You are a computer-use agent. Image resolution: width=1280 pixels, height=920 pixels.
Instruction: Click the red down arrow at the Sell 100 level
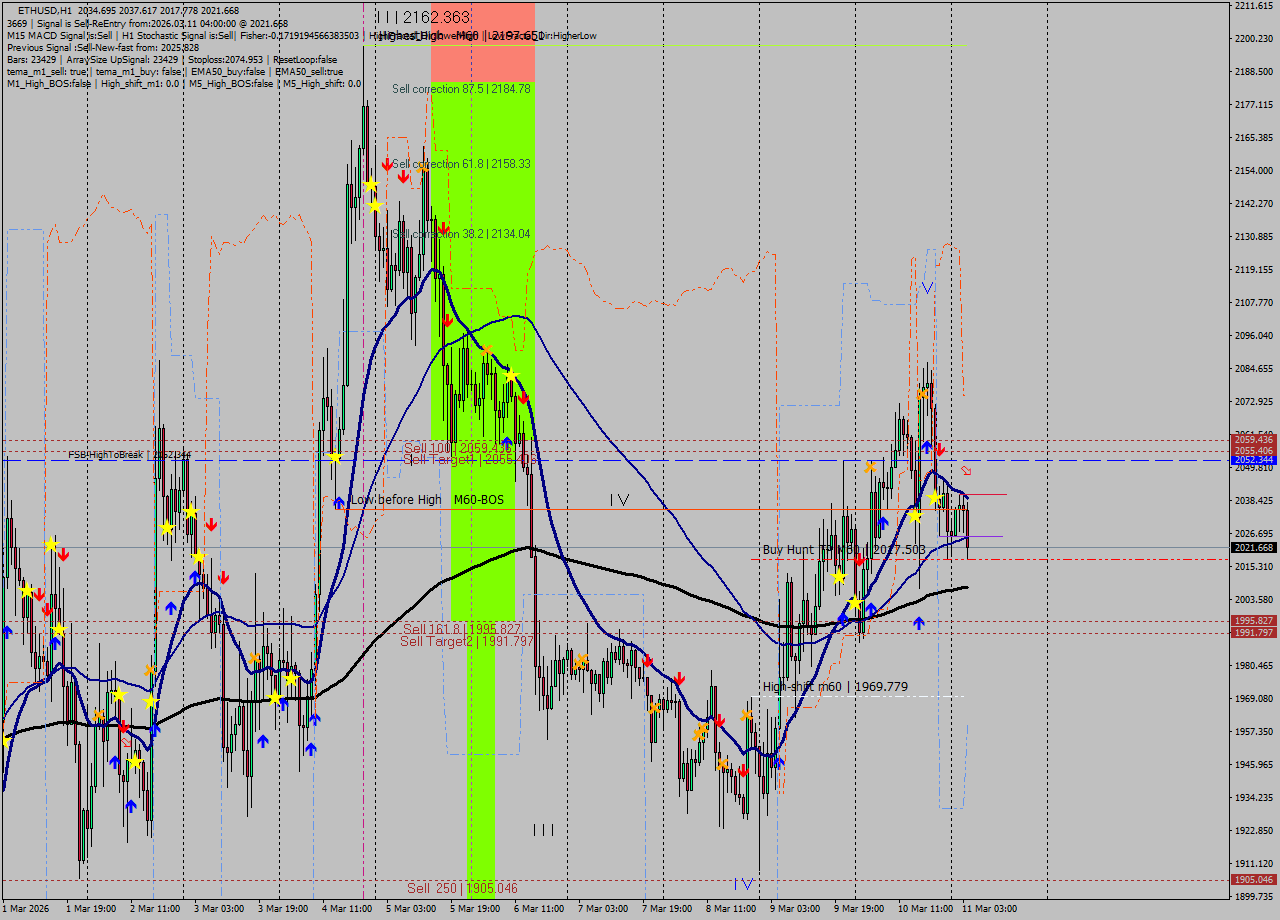524,398
